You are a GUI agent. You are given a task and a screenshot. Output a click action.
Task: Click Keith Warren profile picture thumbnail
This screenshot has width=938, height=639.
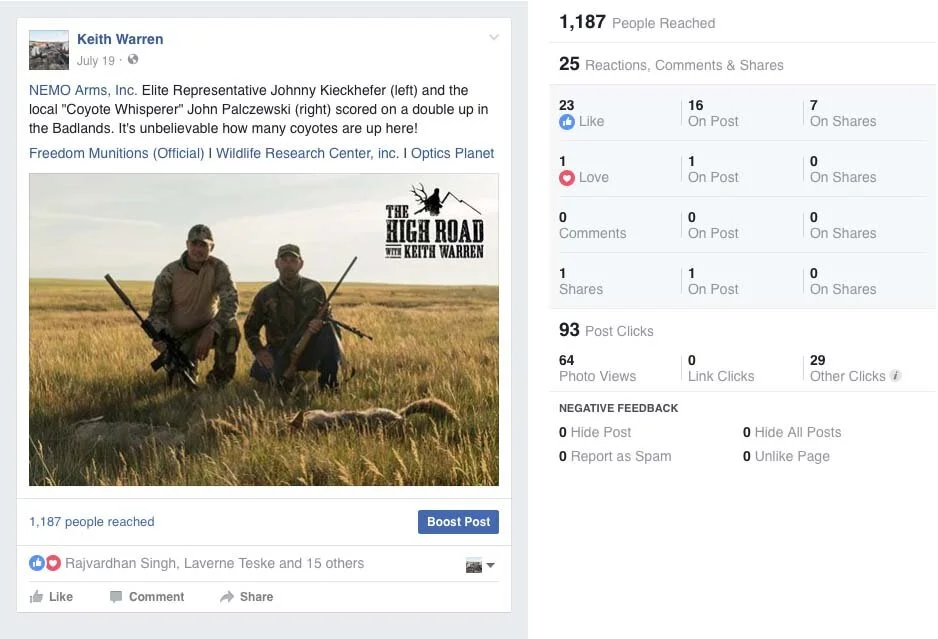[x=48, y=50]
